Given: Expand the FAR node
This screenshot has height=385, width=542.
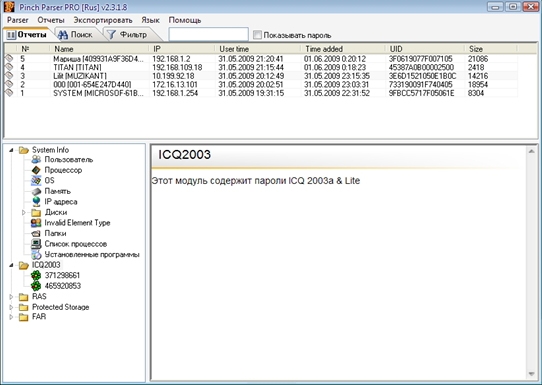Looking at the screenshot, I should pyautogui.click(x=11, y=317).
